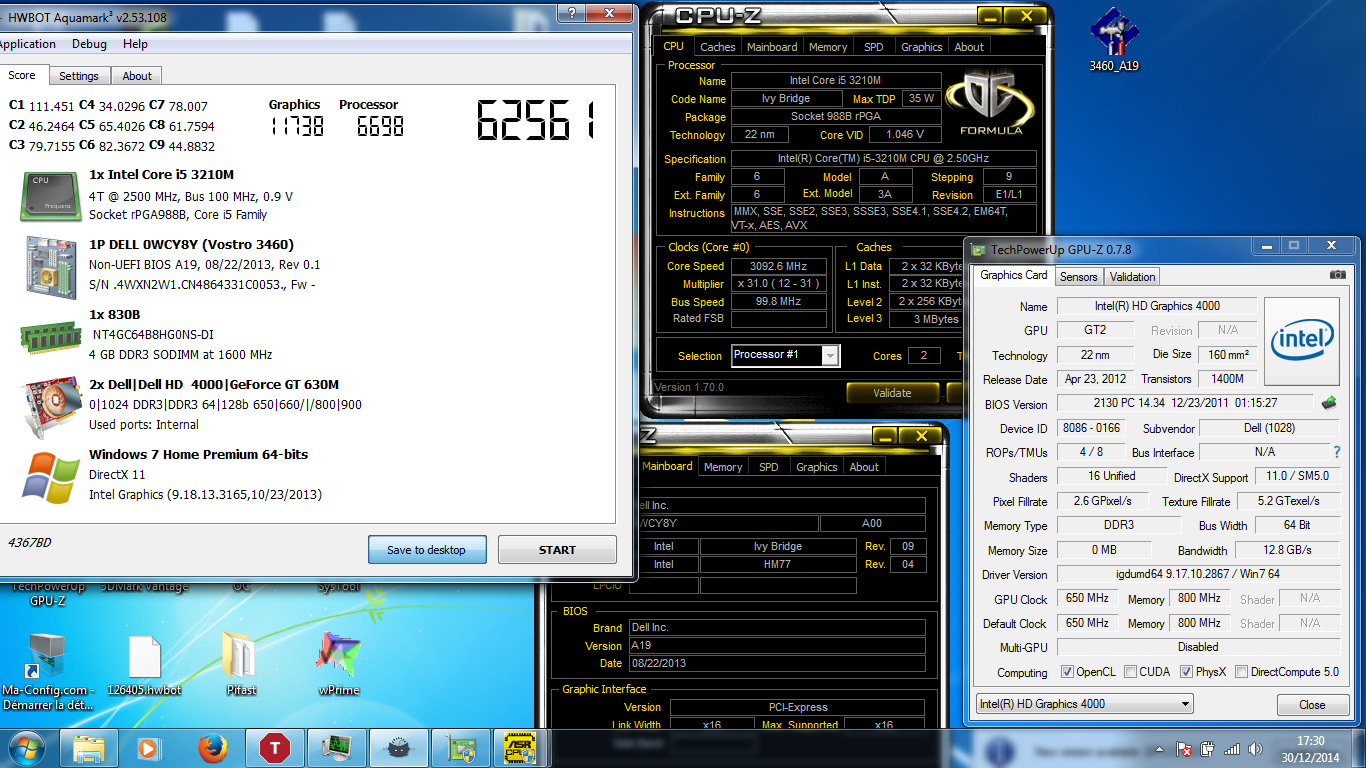
Task: Click the GPU-Z BIOS save chip icon
Action: (x=1329, y=403)
